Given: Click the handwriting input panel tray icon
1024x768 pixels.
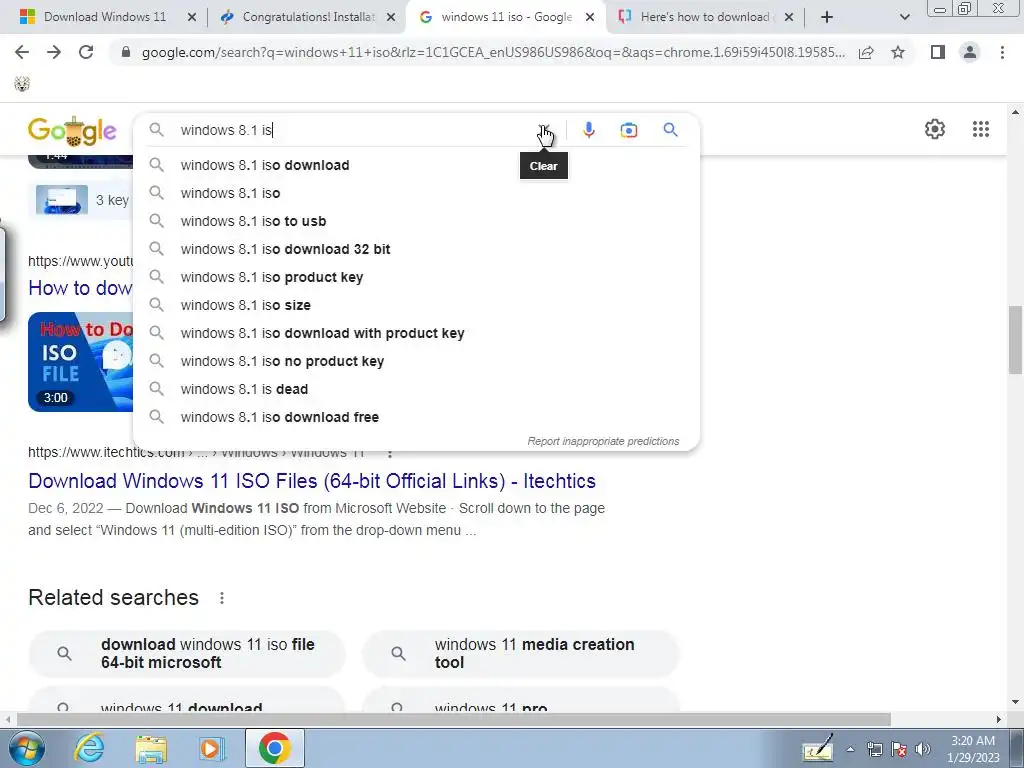Looking at the screenshot, I should point(818,748).
